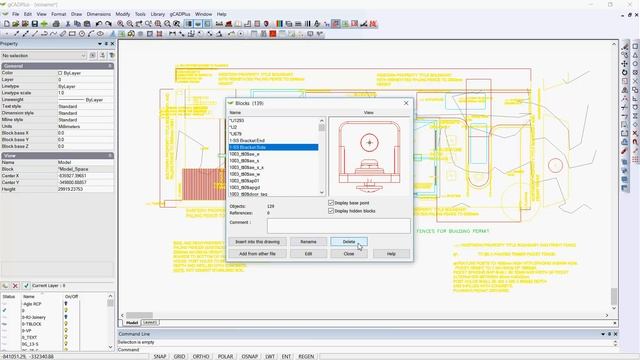Collapse the General section in Property panel
The image size is (640, 360).
[110, 66]
